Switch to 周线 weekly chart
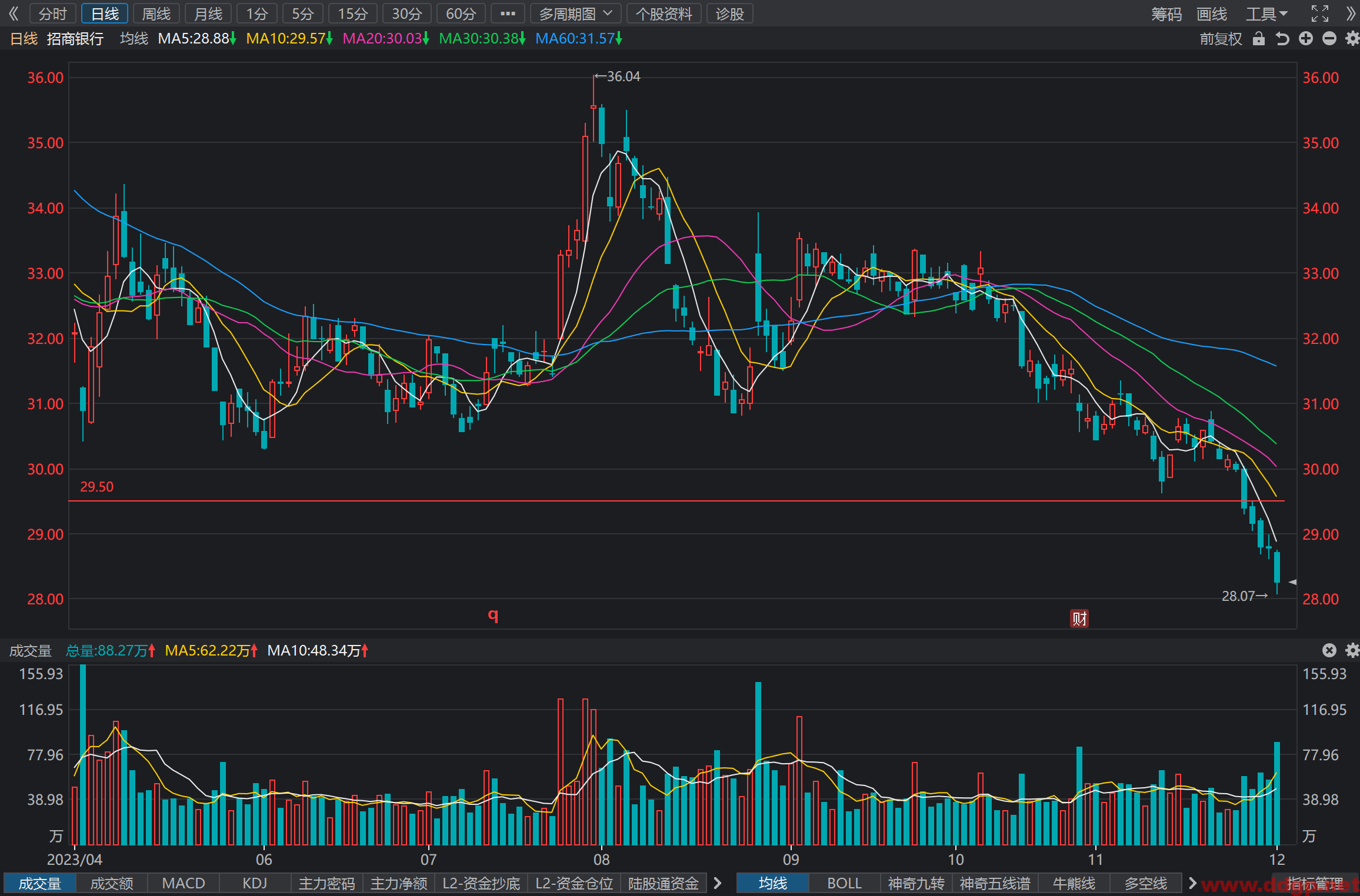The image size is (1360, 896). pyautogui.click(x=156, y=14)
